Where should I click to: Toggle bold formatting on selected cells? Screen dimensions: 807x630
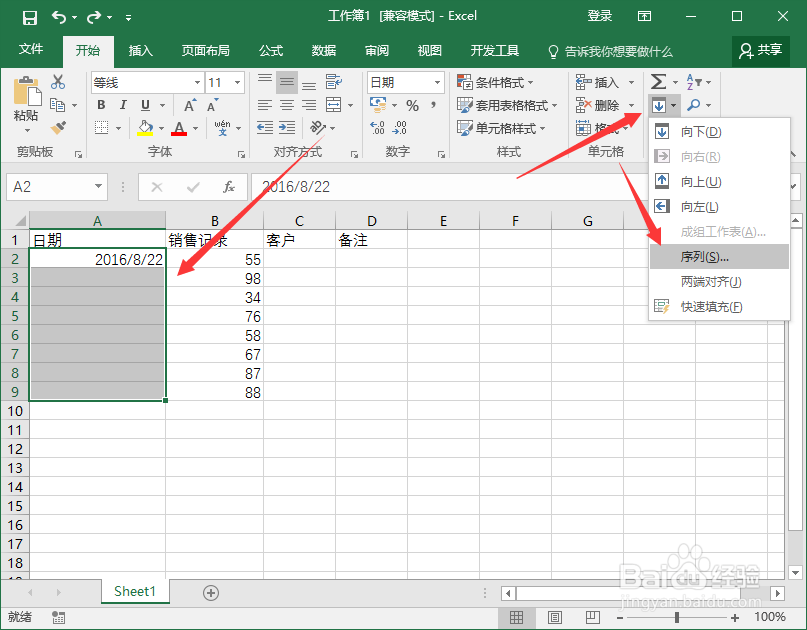tap(101, 104)
